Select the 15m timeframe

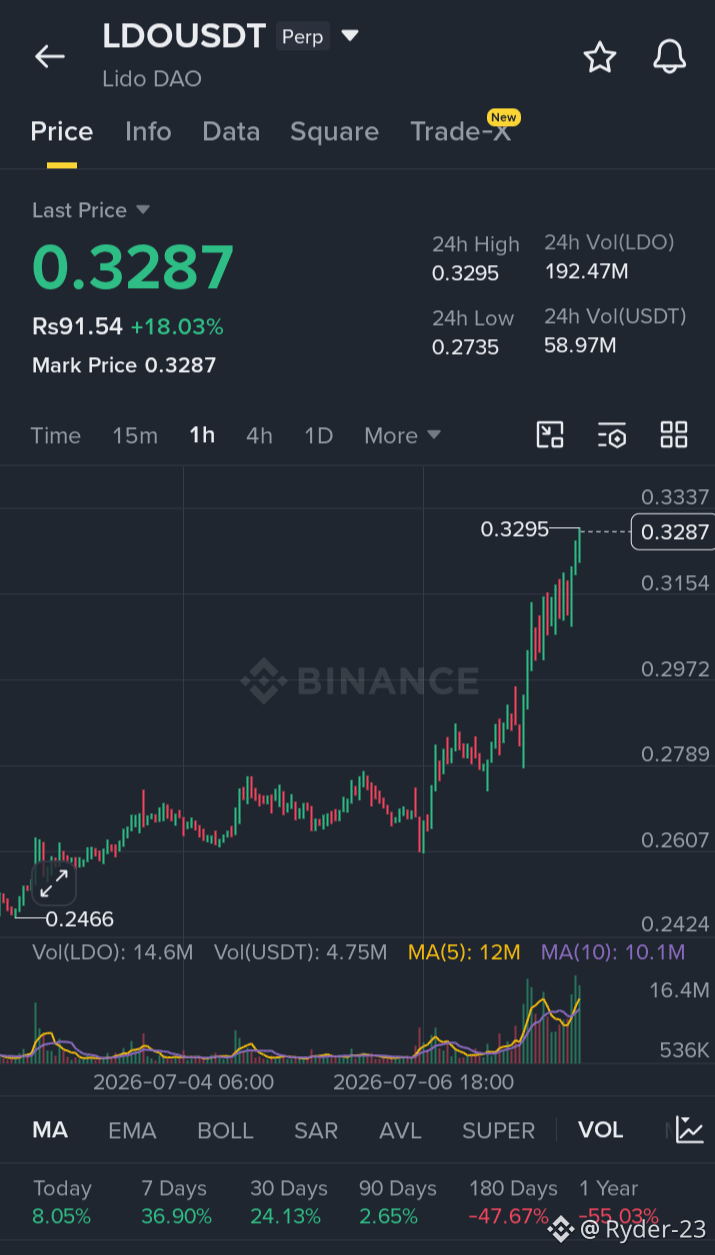coord(135,435)
